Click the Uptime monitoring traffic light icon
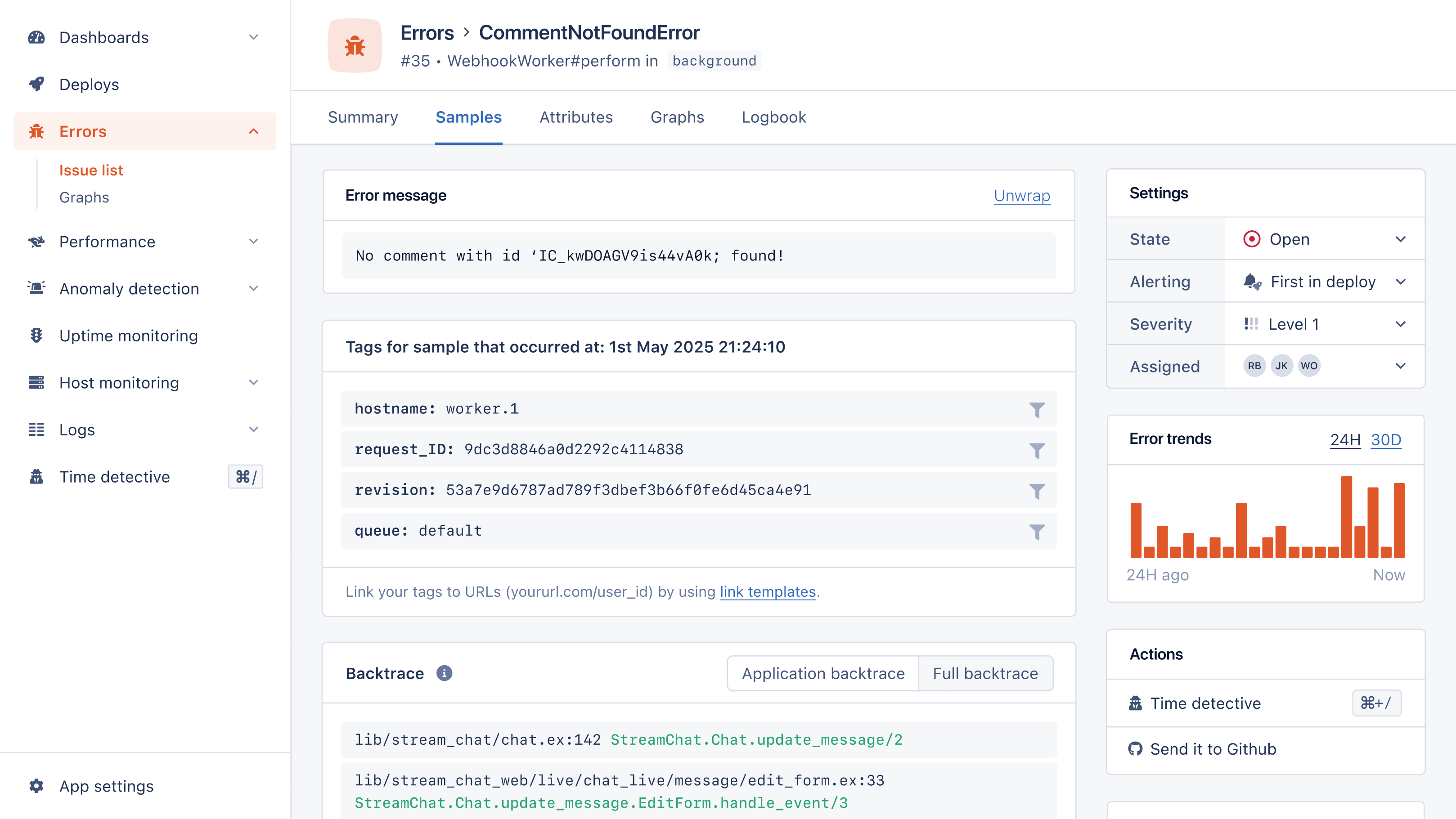The image size is (1456, 819). pyautogui.click(x=37, y=336)
